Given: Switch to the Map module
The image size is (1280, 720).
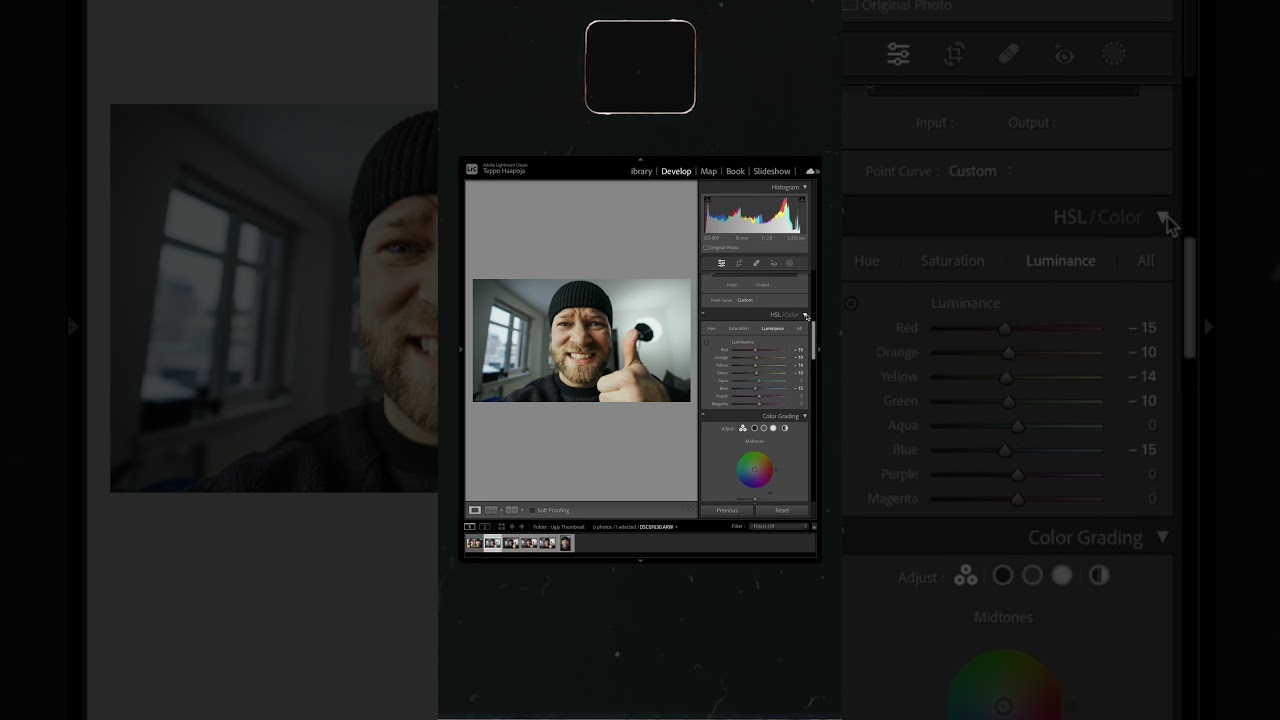Looking at the screenshot, I should pyautogui.click(x=708, y=171).
